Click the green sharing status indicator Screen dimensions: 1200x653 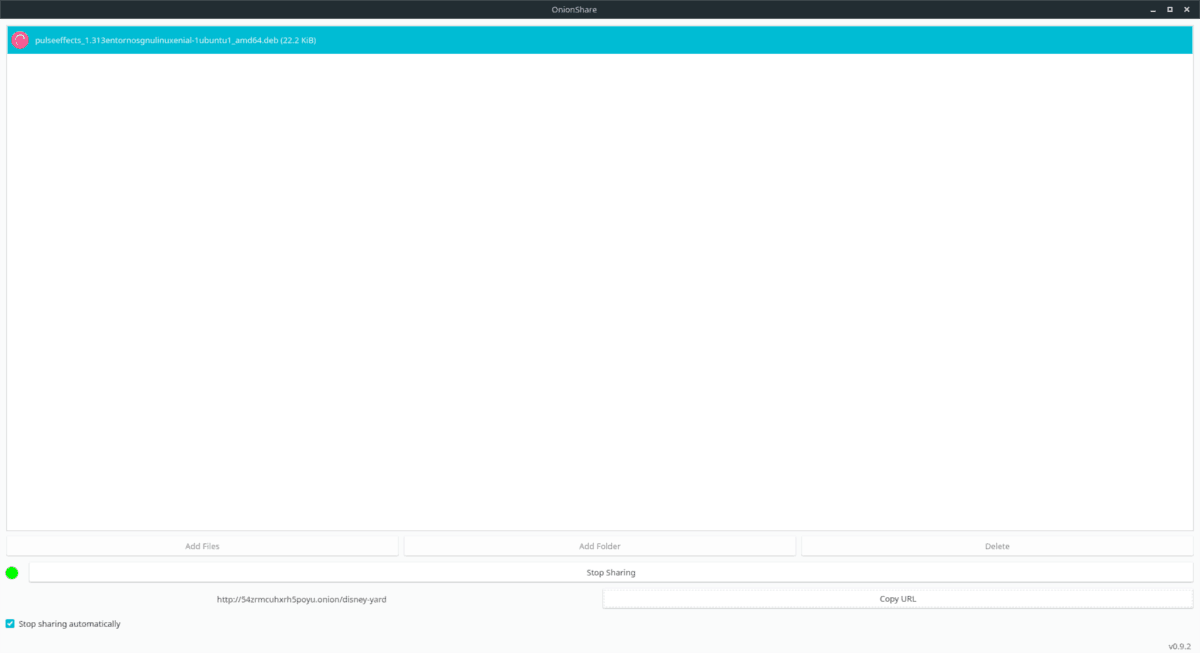click(x=12, y=573)
